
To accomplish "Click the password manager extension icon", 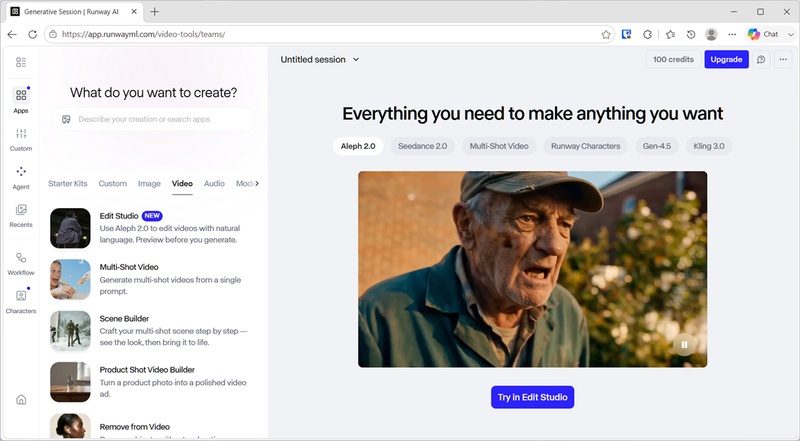I will click(x=627, y=34).
